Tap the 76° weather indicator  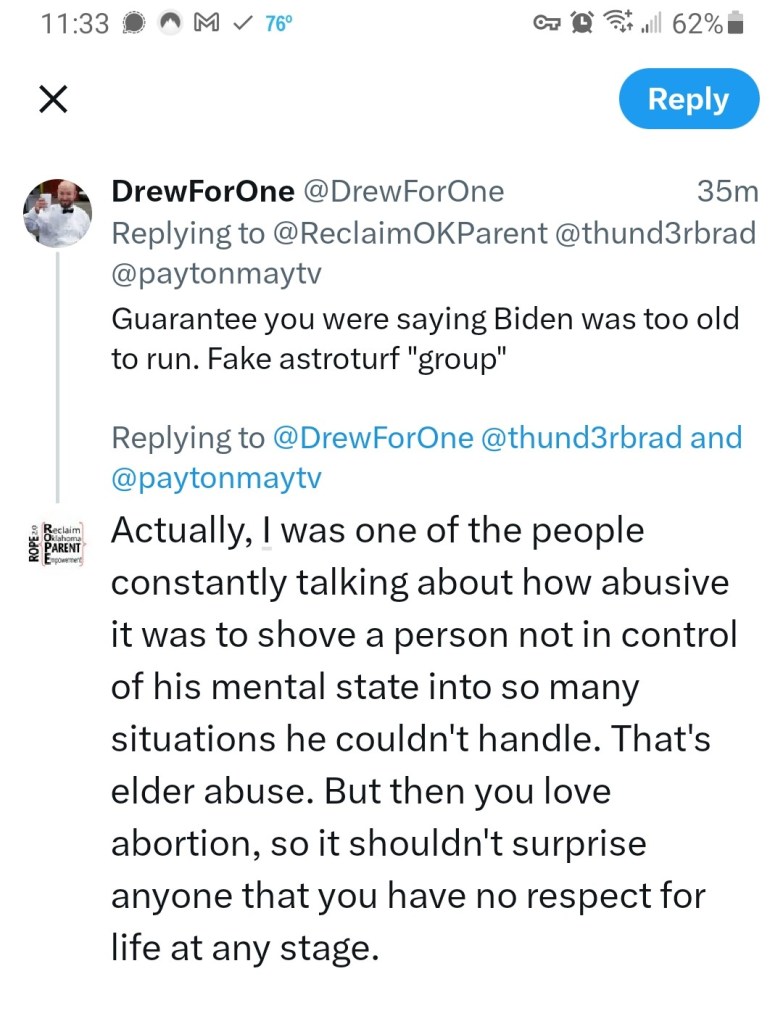point(277,24)
